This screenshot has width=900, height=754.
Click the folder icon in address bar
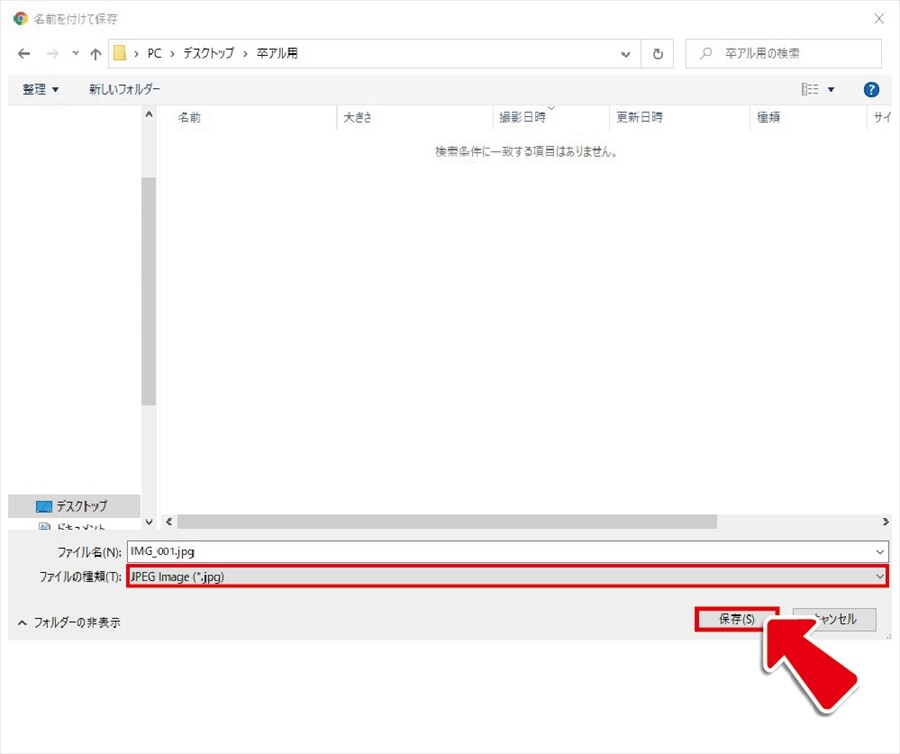point(119,53)
